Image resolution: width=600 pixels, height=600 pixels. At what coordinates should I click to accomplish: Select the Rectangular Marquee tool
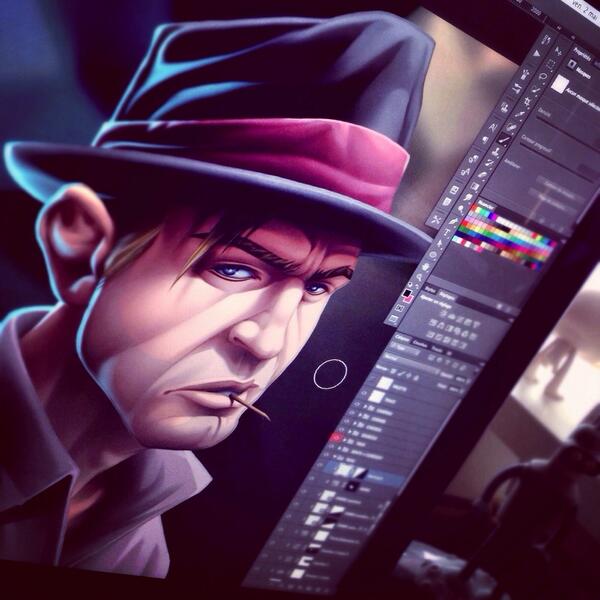(x=550, y=64)
